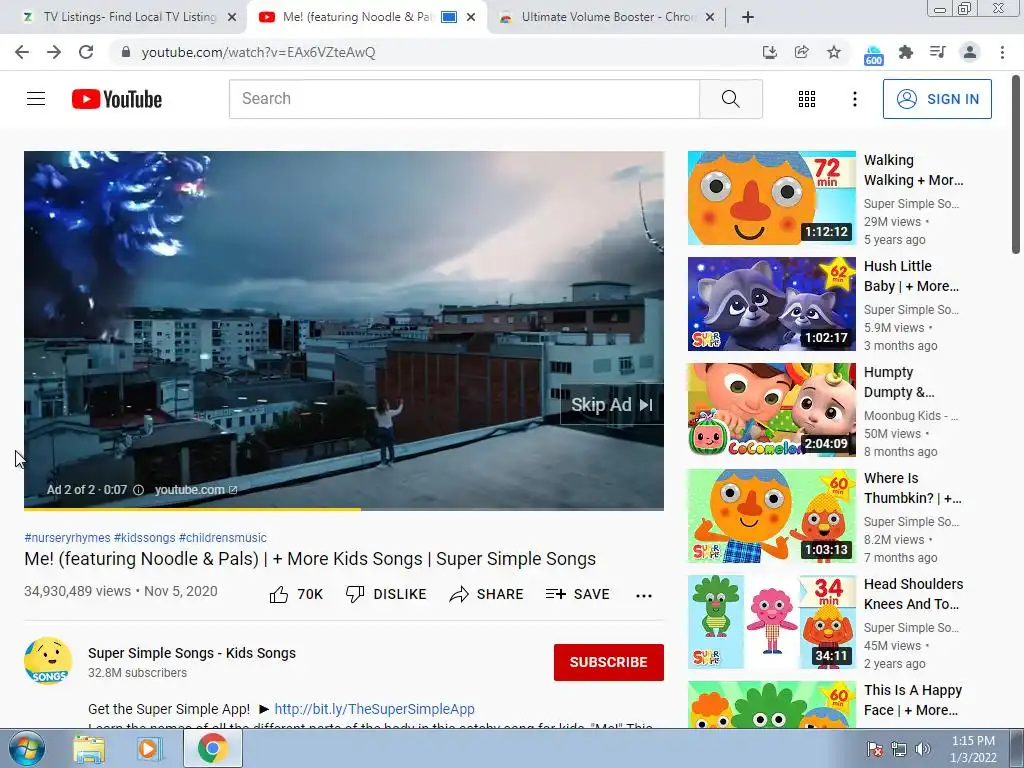Open more actions ellipsis under video
The image size is (1024, 768).
644,595
